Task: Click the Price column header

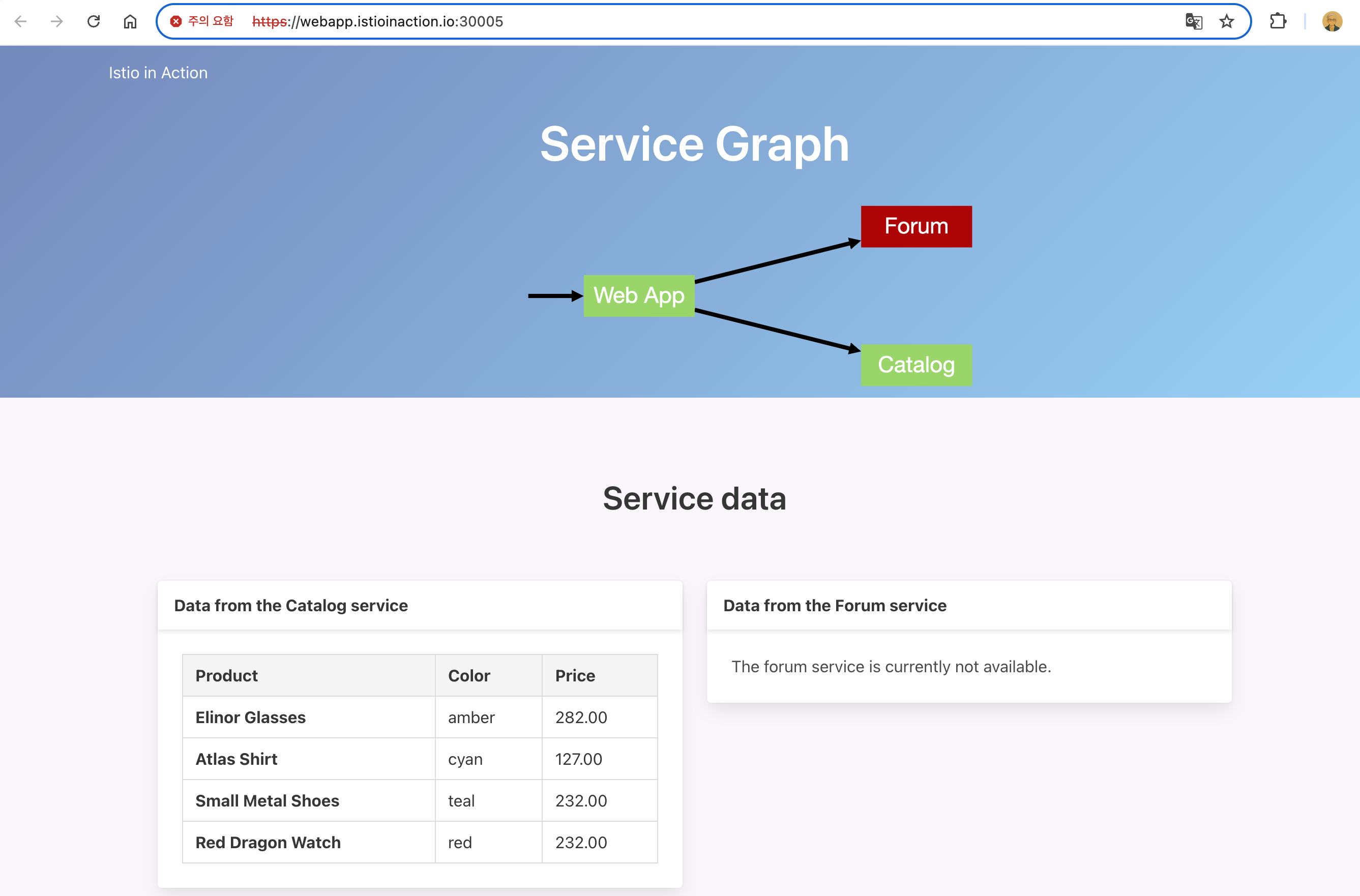Action: pos(575,675)
